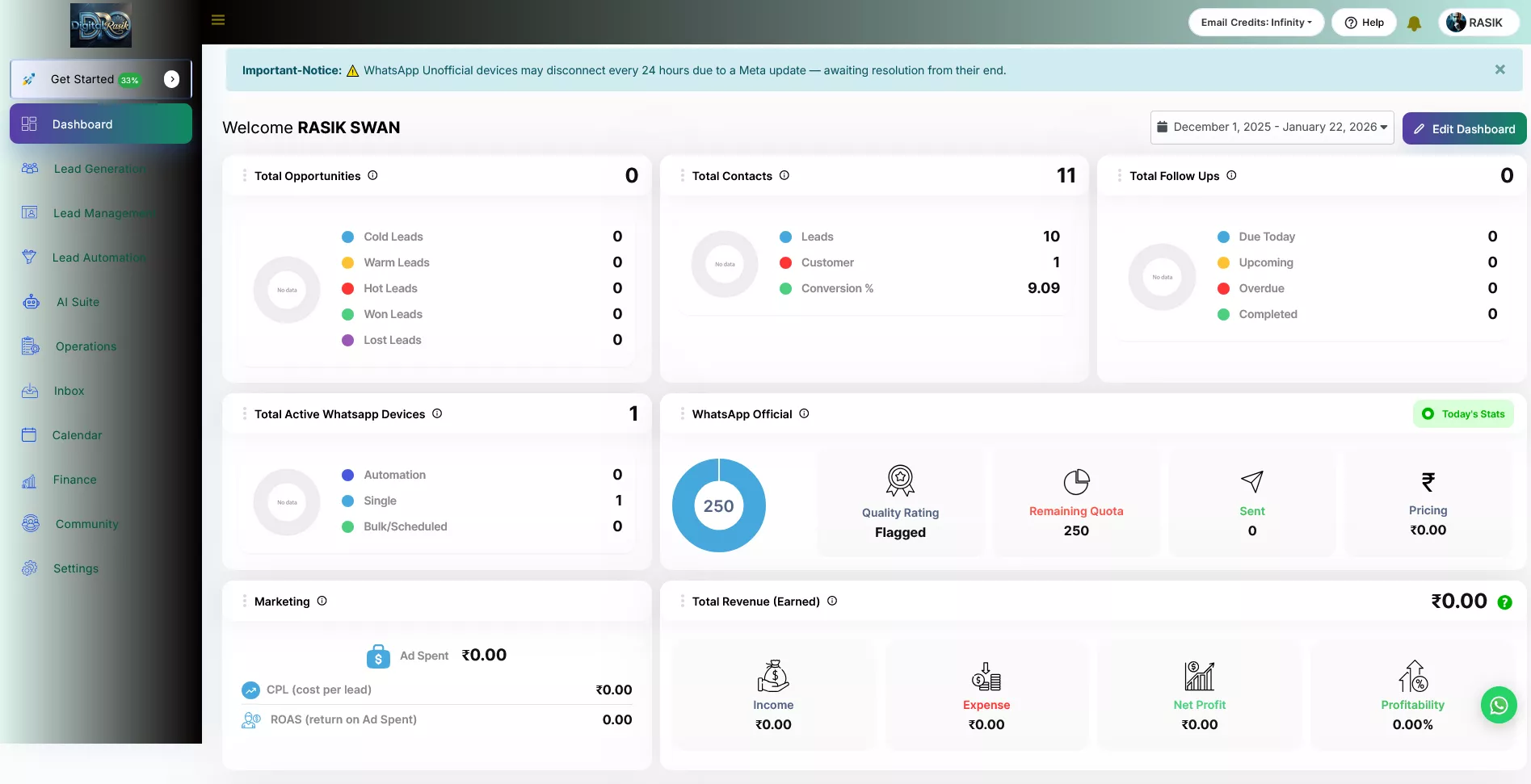The height and width of the screenshot is (784, 1531).
Task: Open the date range picker dropdown
Action: pyautogui.click(x=1272, y=128)
